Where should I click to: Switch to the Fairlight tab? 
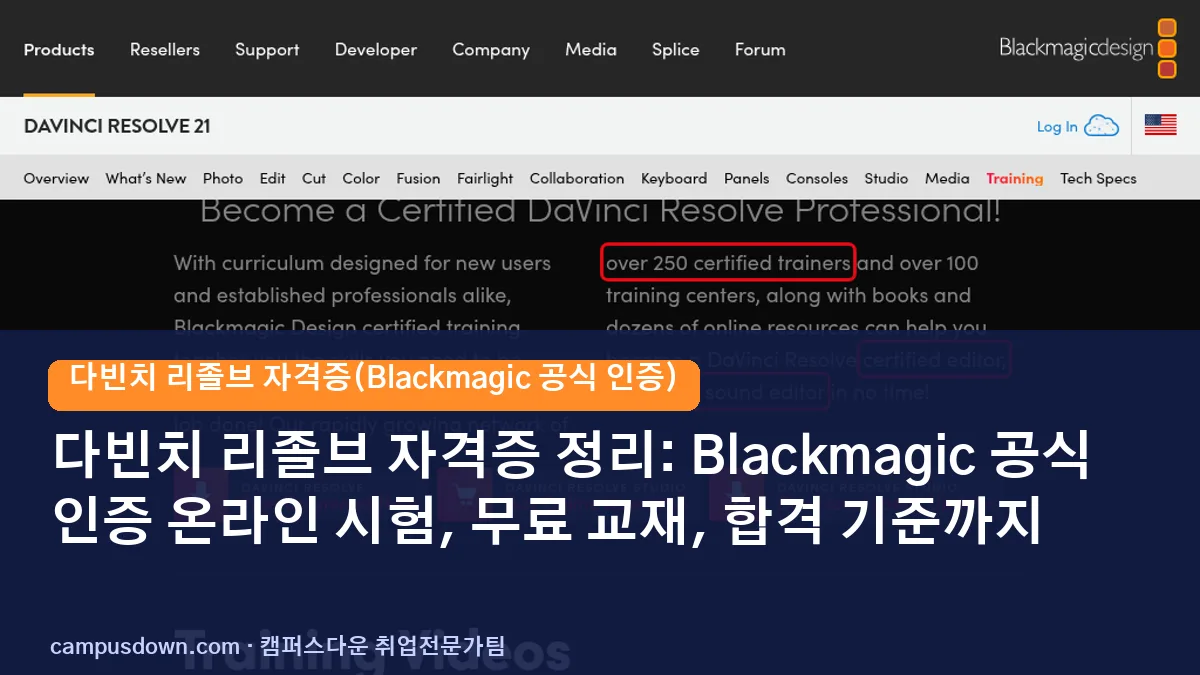[x=485, y=178]
